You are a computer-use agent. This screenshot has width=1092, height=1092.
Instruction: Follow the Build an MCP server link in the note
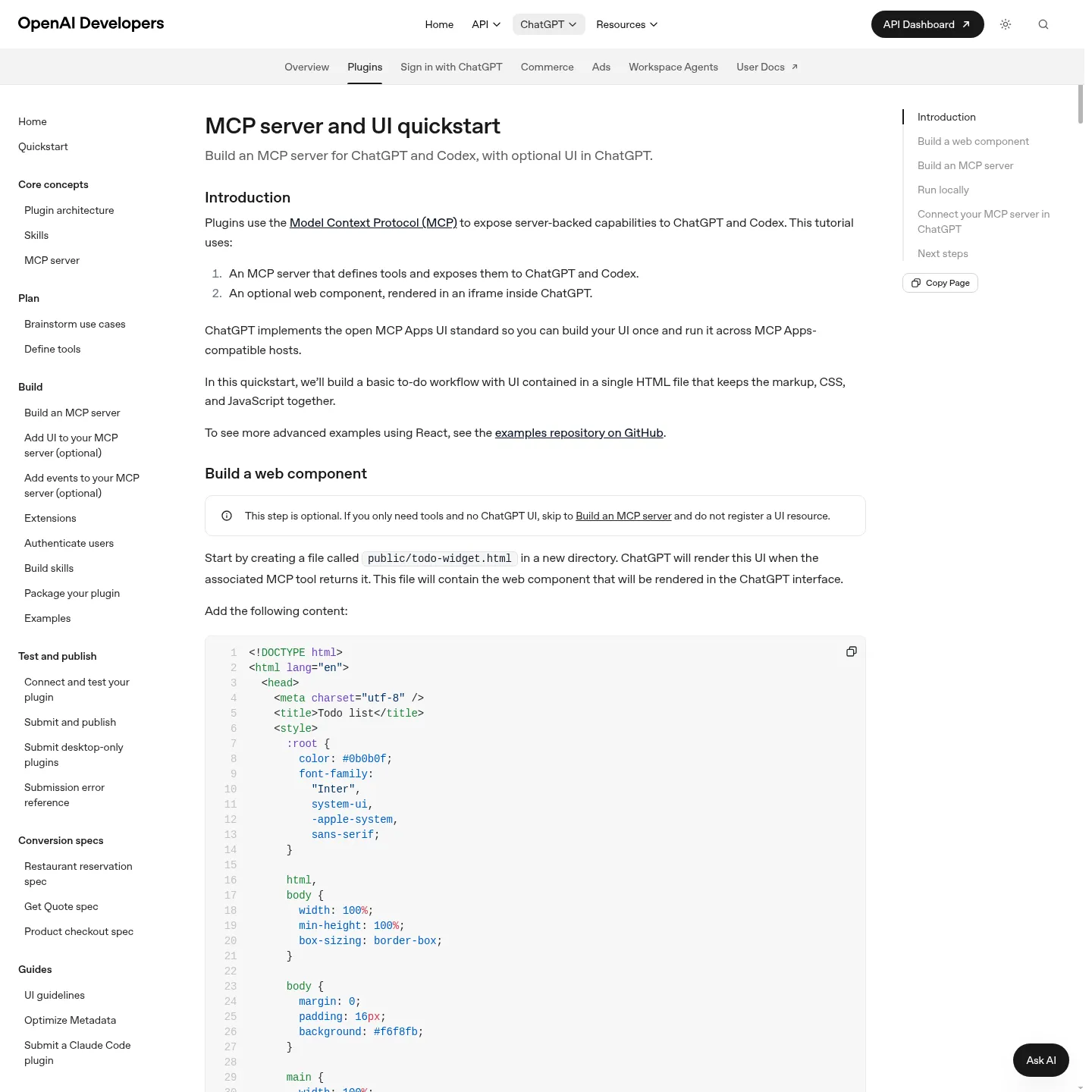tap(623, 516)
